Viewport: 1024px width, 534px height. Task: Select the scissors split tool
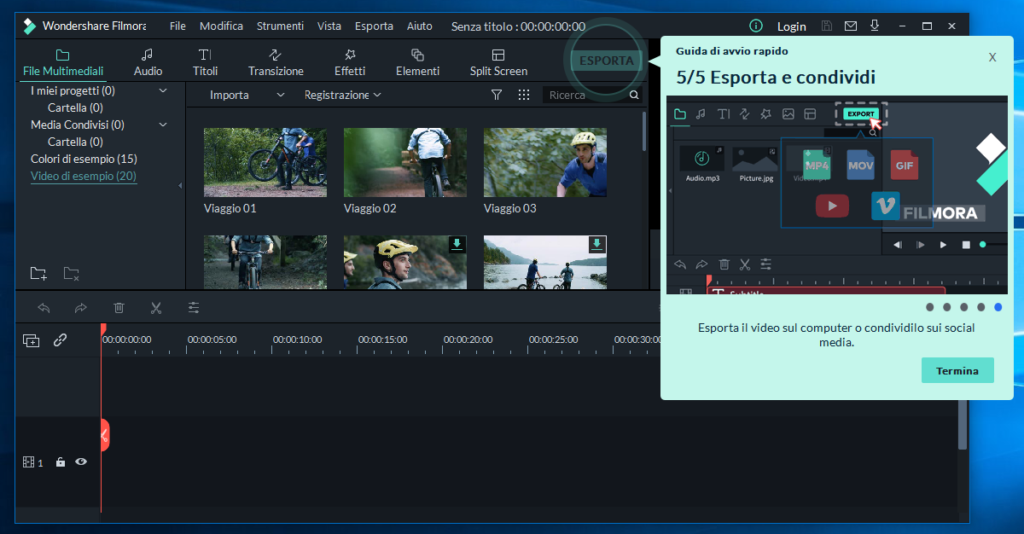point(156,308)
